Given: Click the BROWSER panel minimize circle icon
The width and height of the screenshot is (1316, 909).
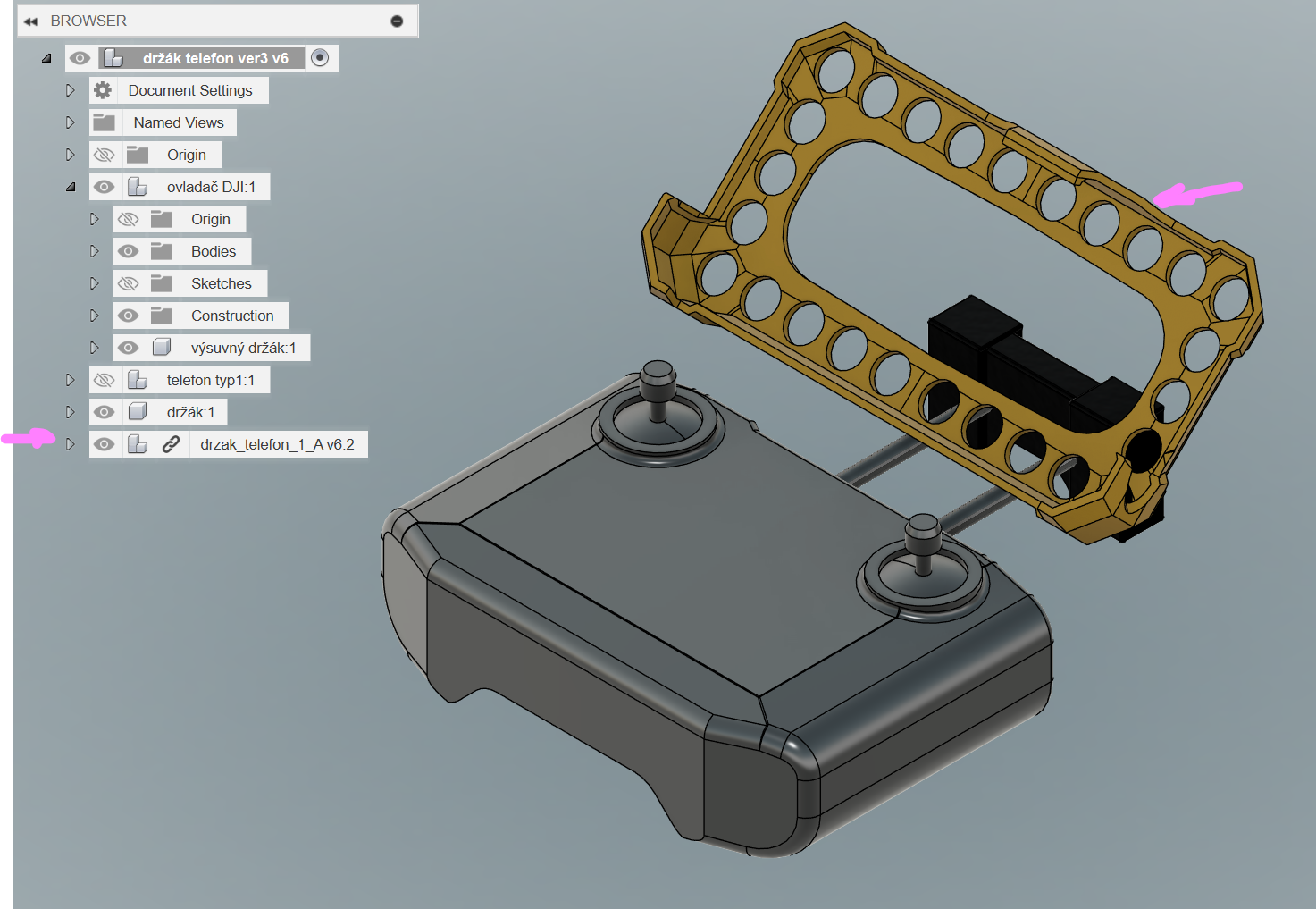Looking at the screenshot, I should click(x=397, y=21).
